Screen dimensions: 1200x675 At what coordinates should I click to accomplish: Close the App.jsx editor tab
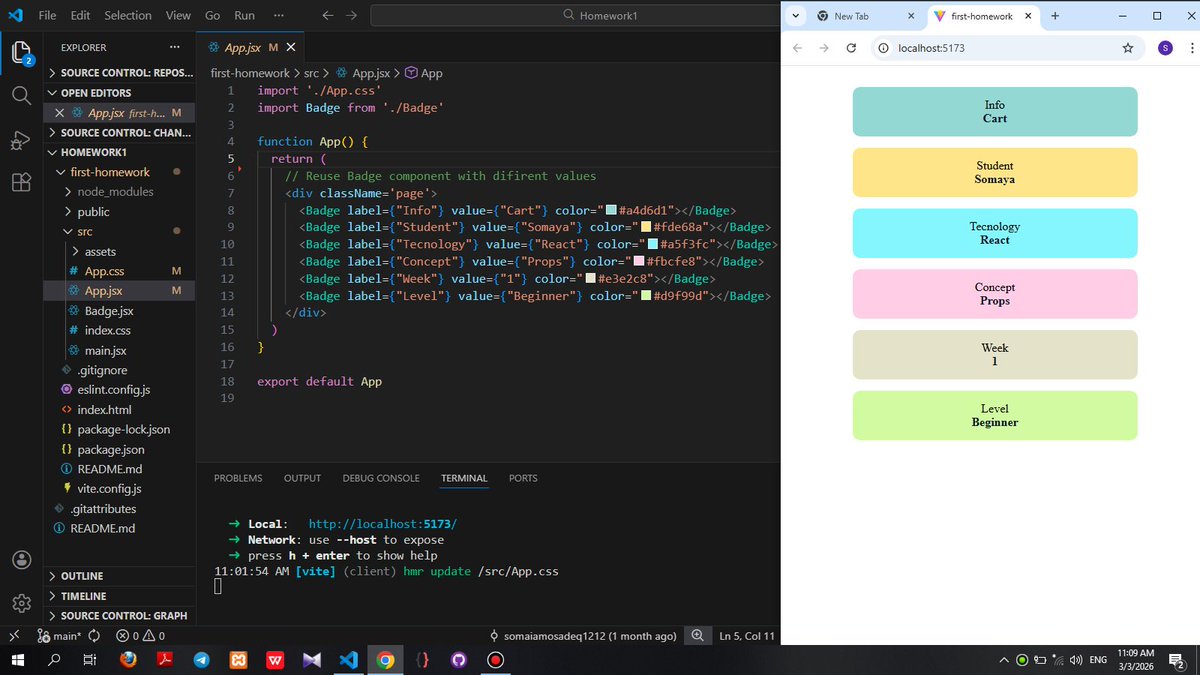291,47
